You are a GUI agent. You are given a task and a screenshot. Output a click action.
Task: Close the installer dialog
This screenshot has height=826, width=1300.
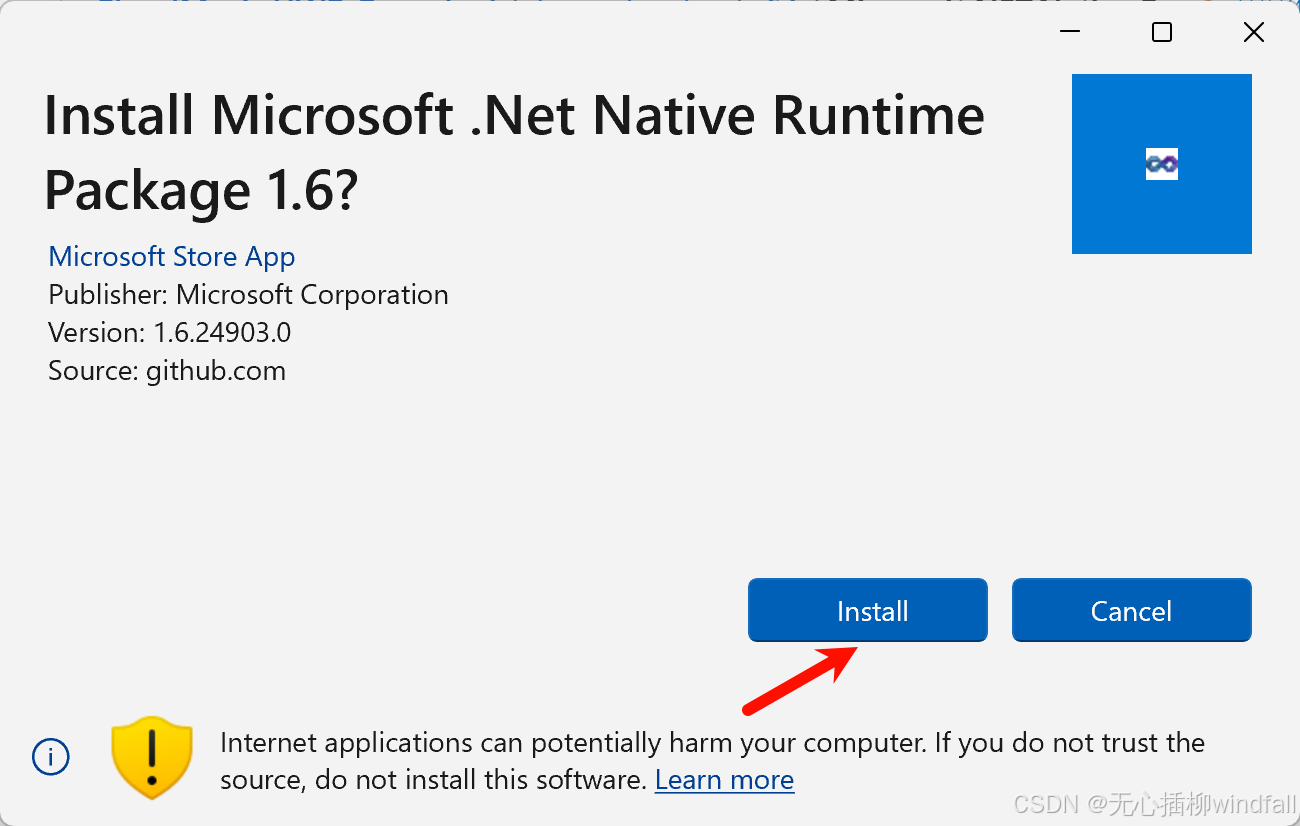tap(1253, 33)
